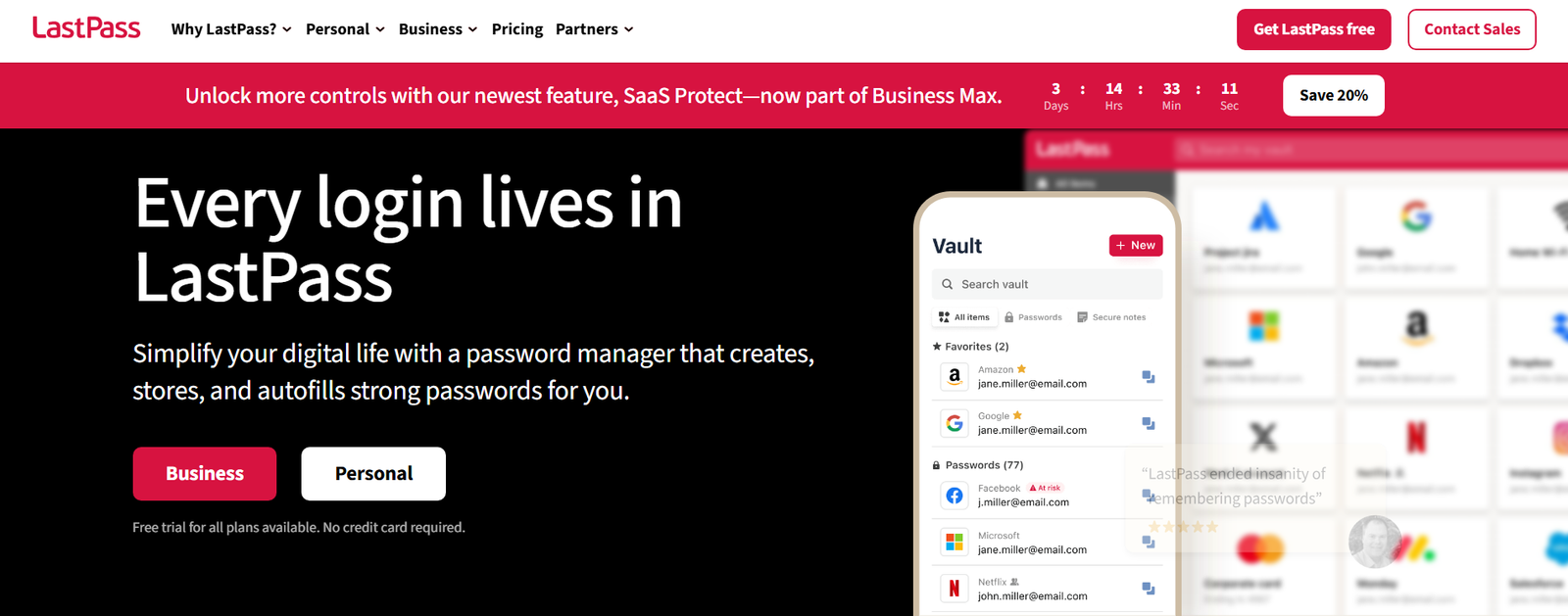Click the Amazon icon in Favorites
Screen dimensions: 1568x616
pos(955,377)
